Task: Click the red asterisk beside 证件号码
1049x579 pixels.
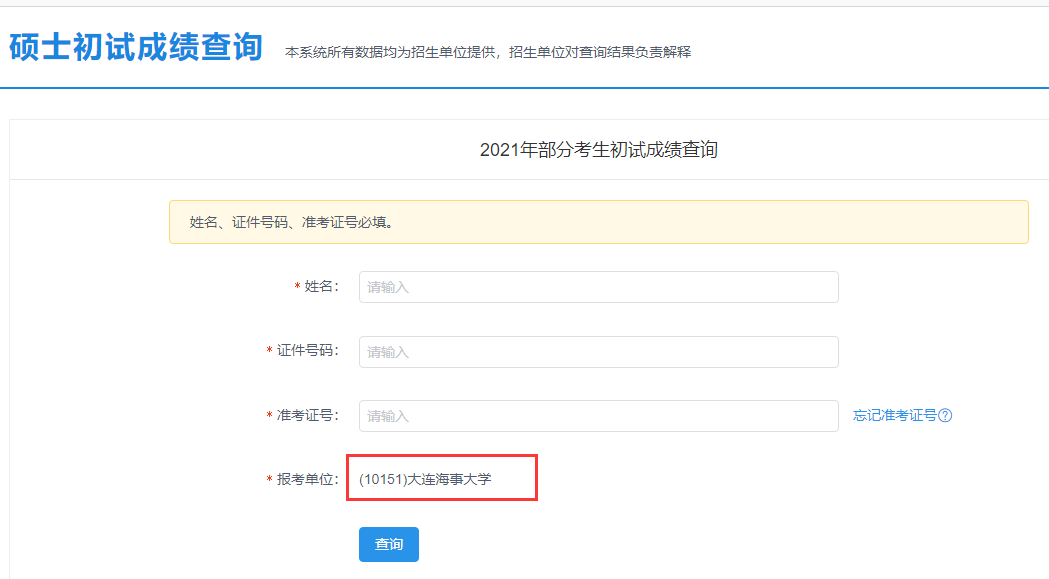Action: (269, 352)
